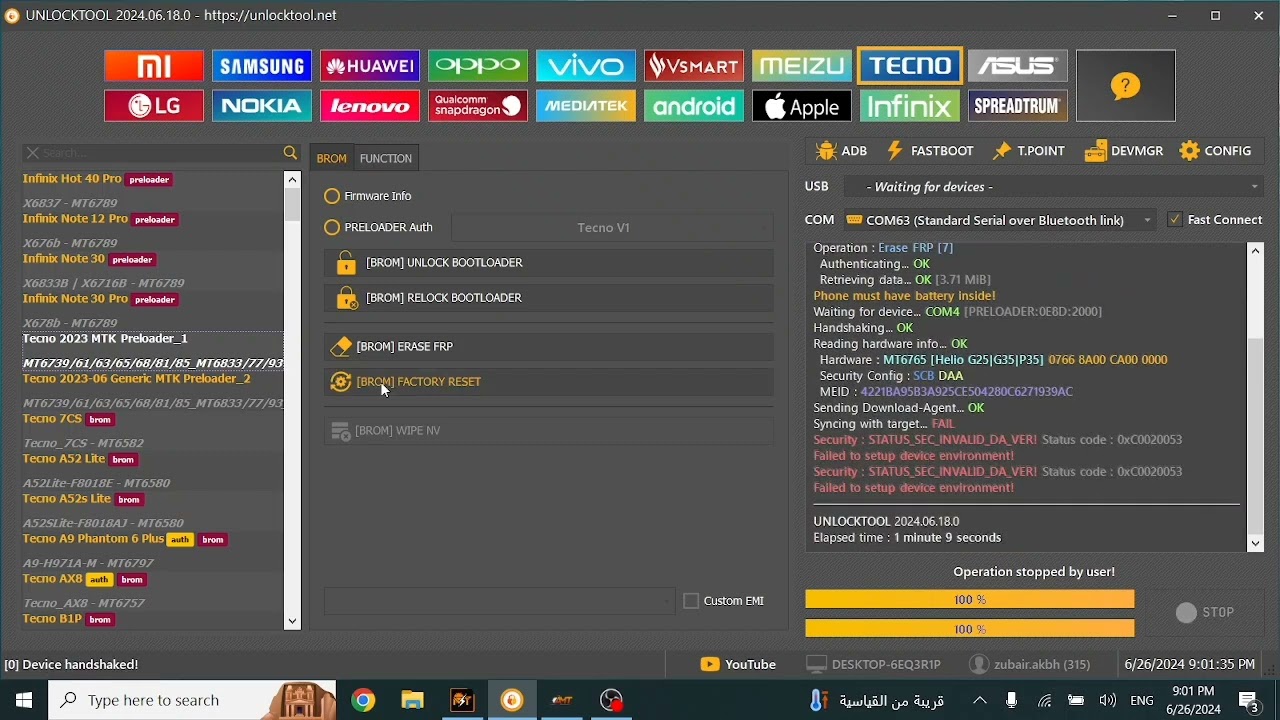
Task: Click the question mark help tile
Action: 1126,86
